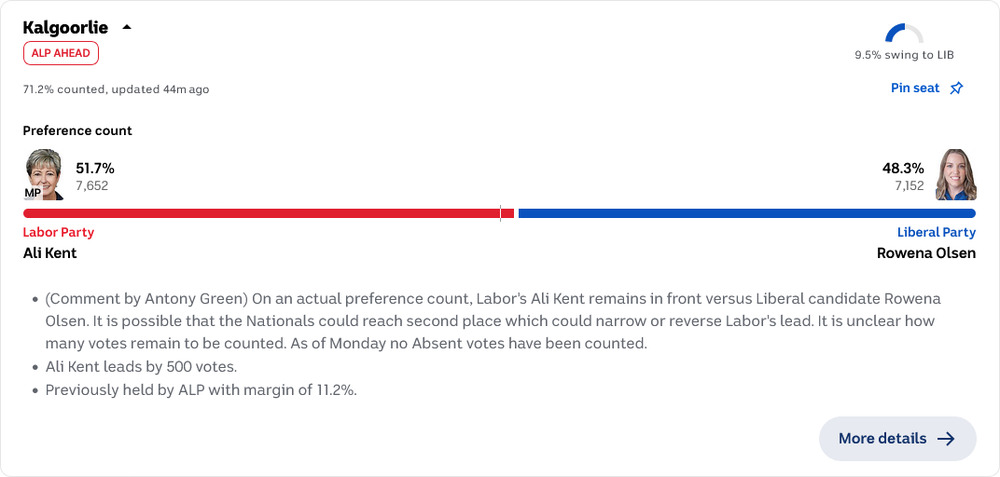Click the Liberal Party label
Image resolution: width=1000 pixels, height=477 pixels.
point(936,232)
